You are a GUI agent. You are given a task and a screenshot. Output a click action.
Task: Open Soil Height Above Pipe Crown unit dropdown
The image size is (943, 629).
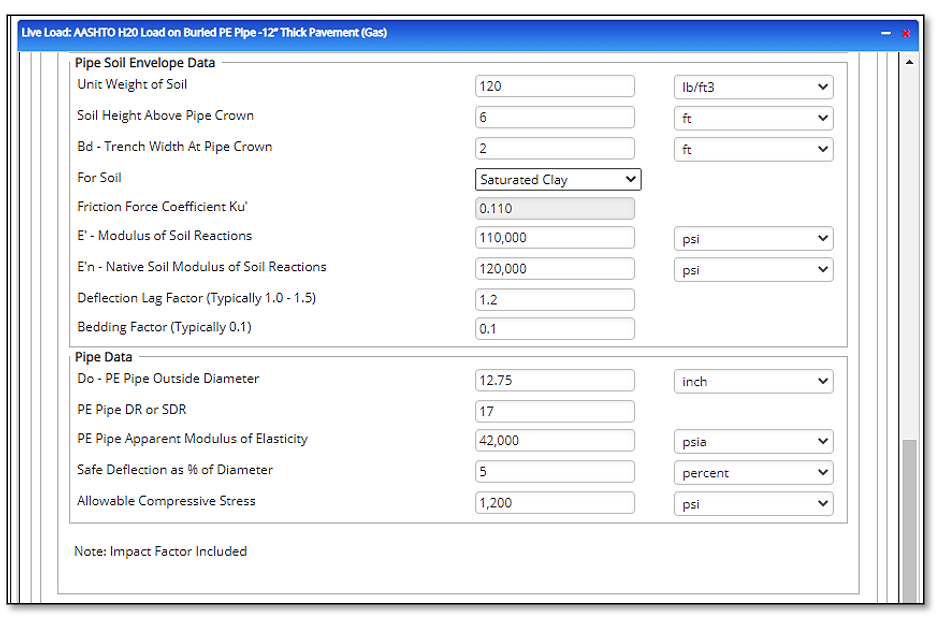point(753,118)
